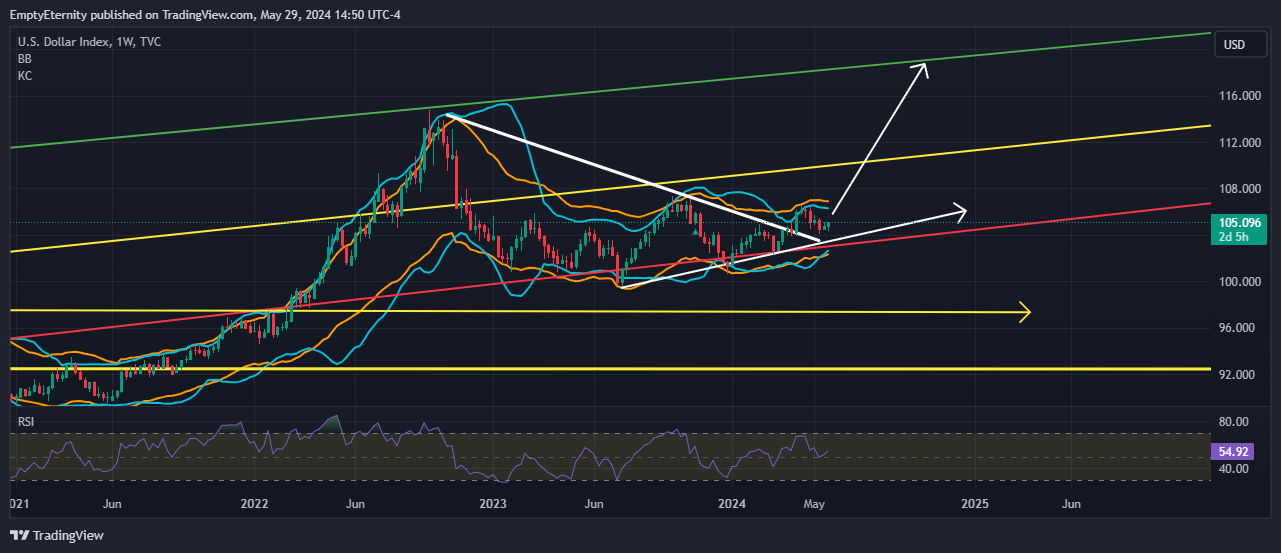
Task: Select the U.S. Dollar Index symbol title
Action: 89,42
